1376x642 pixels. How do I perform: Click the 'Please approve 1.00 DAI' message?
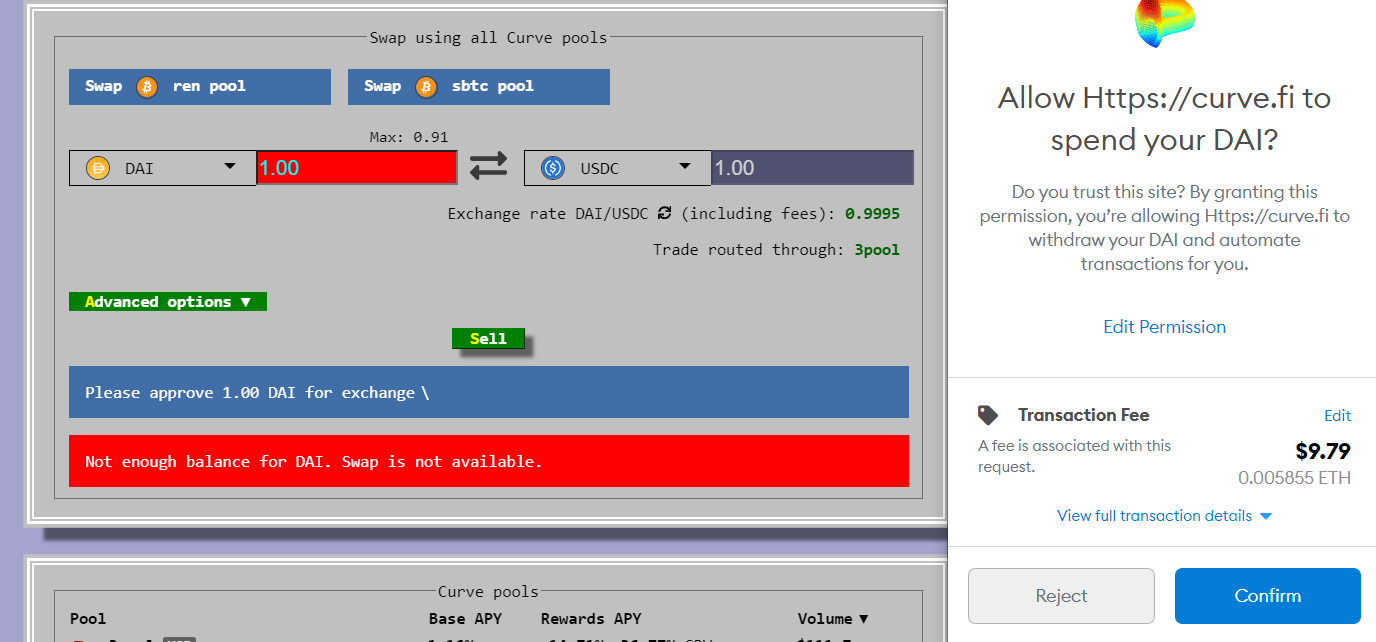tap(489, 392)
